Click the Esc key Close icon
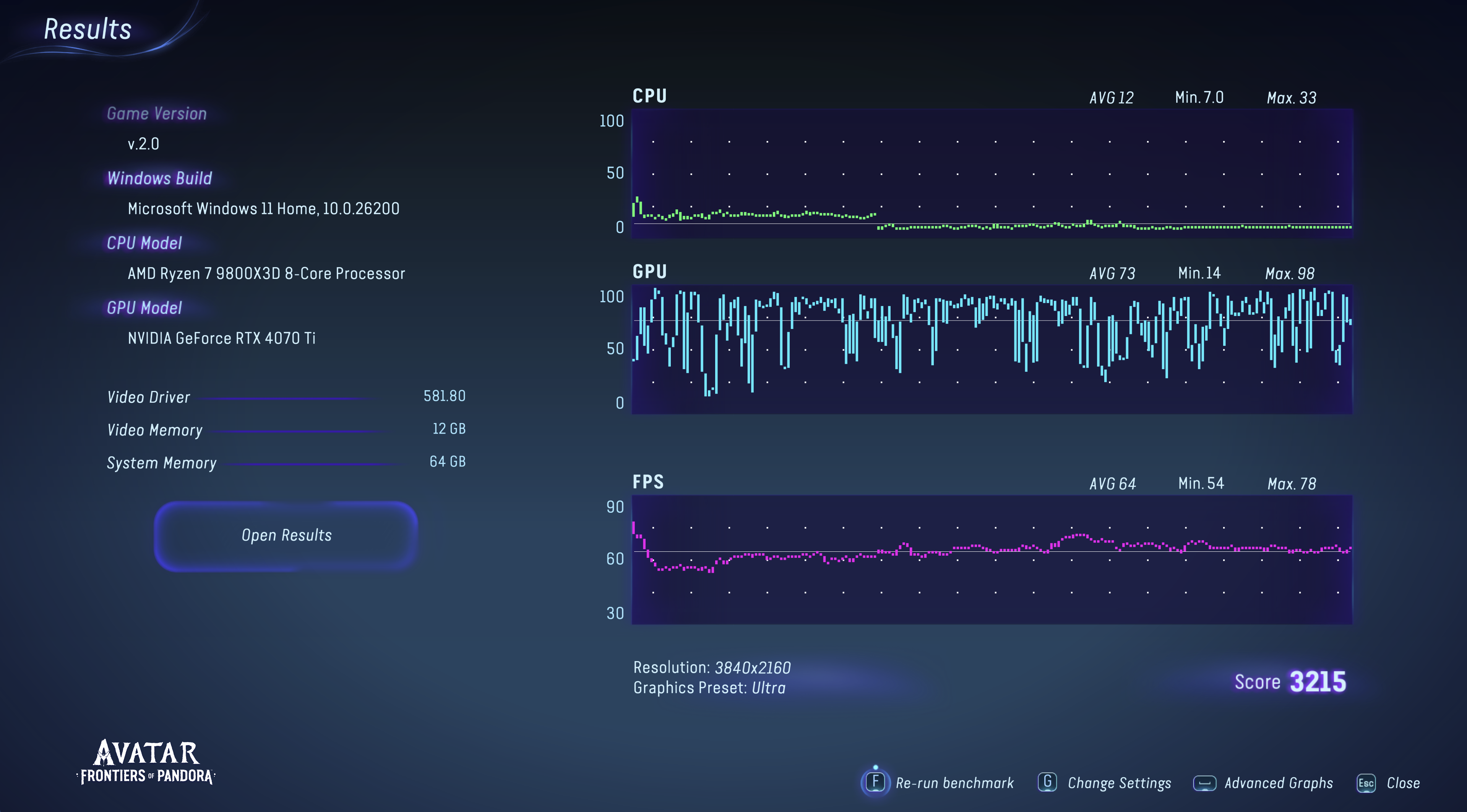The height and width of the screenshot is (812, 1467). [x=1366, y=783]
